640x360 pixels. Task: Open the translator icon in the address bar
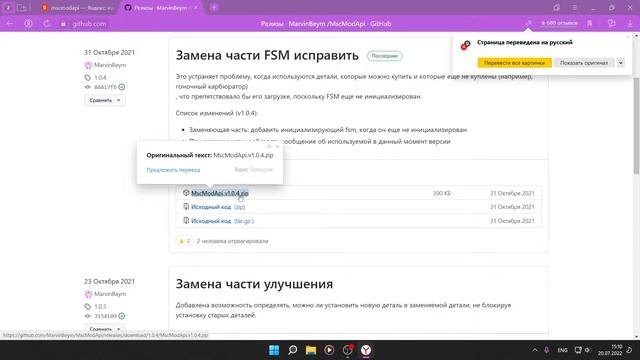529,23
